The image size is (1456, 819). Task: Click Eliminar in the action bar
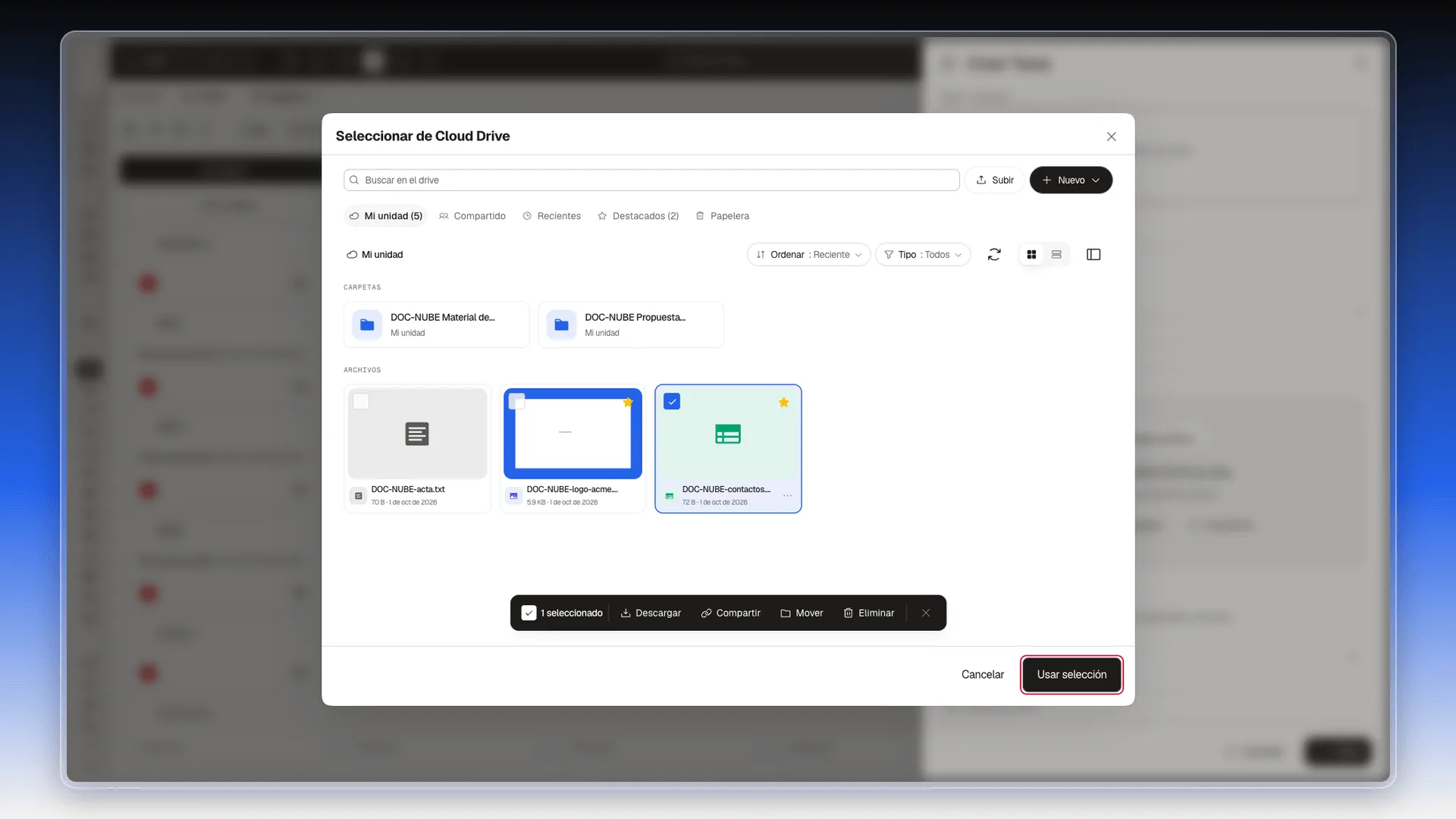[x=869, y=613]
